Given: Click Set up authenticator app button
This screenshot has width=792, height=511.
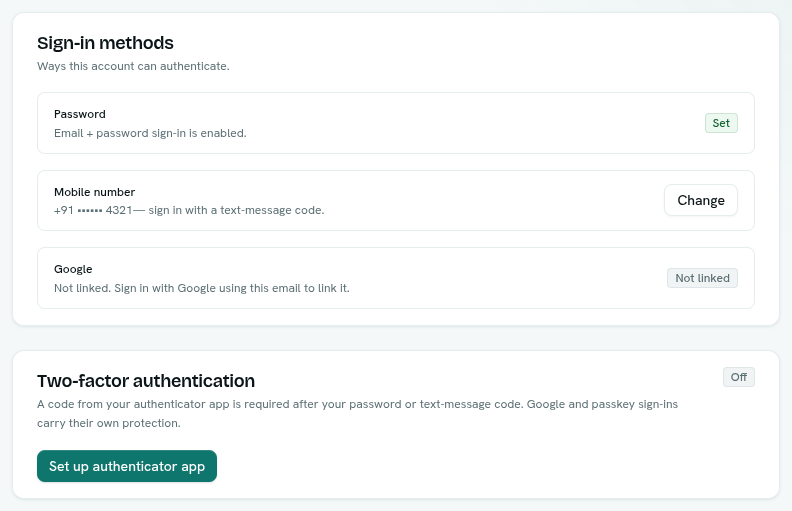Looking at the screenshot, I should (127, 466).
